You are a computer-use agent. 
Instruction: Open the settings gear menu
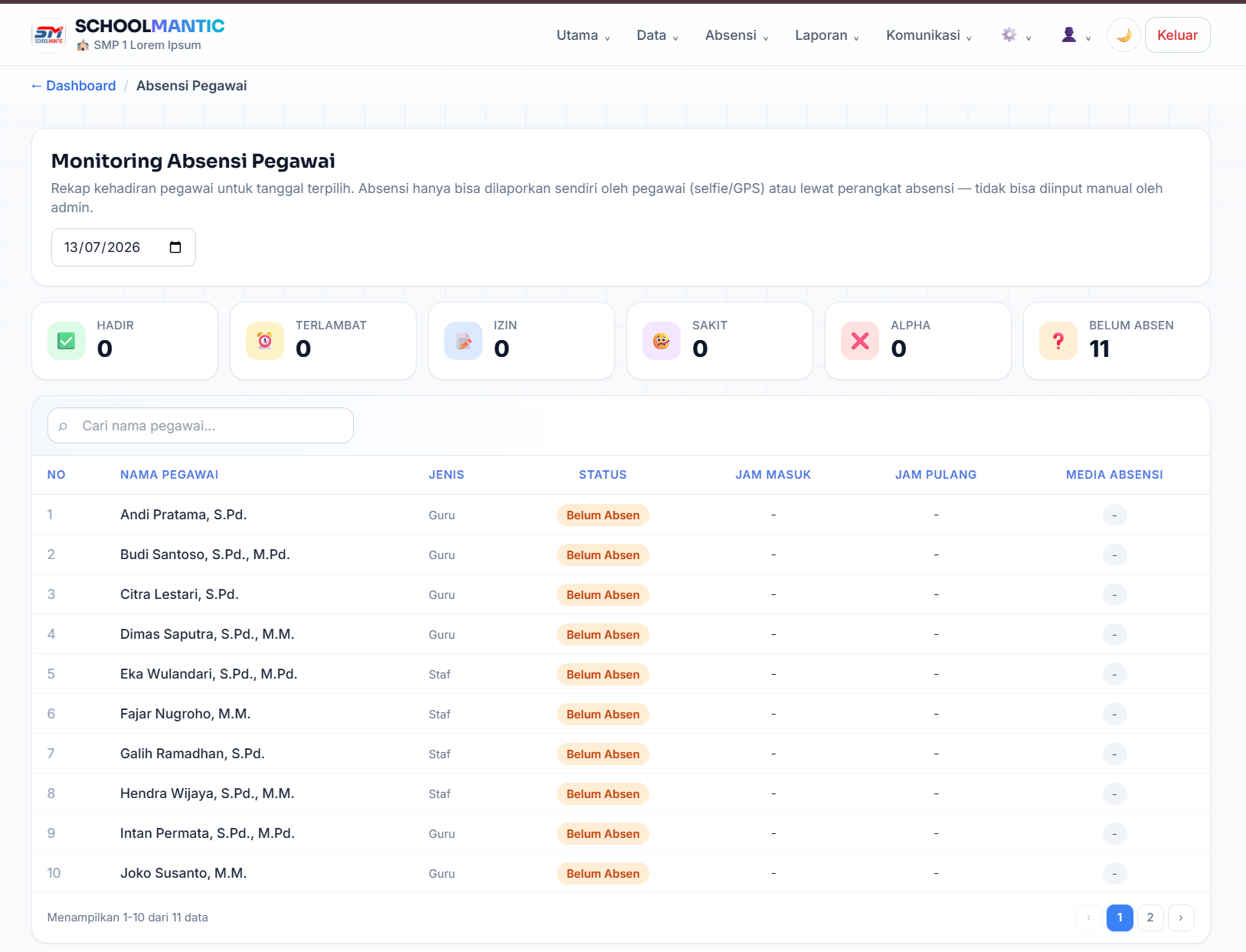(1016, 35)
